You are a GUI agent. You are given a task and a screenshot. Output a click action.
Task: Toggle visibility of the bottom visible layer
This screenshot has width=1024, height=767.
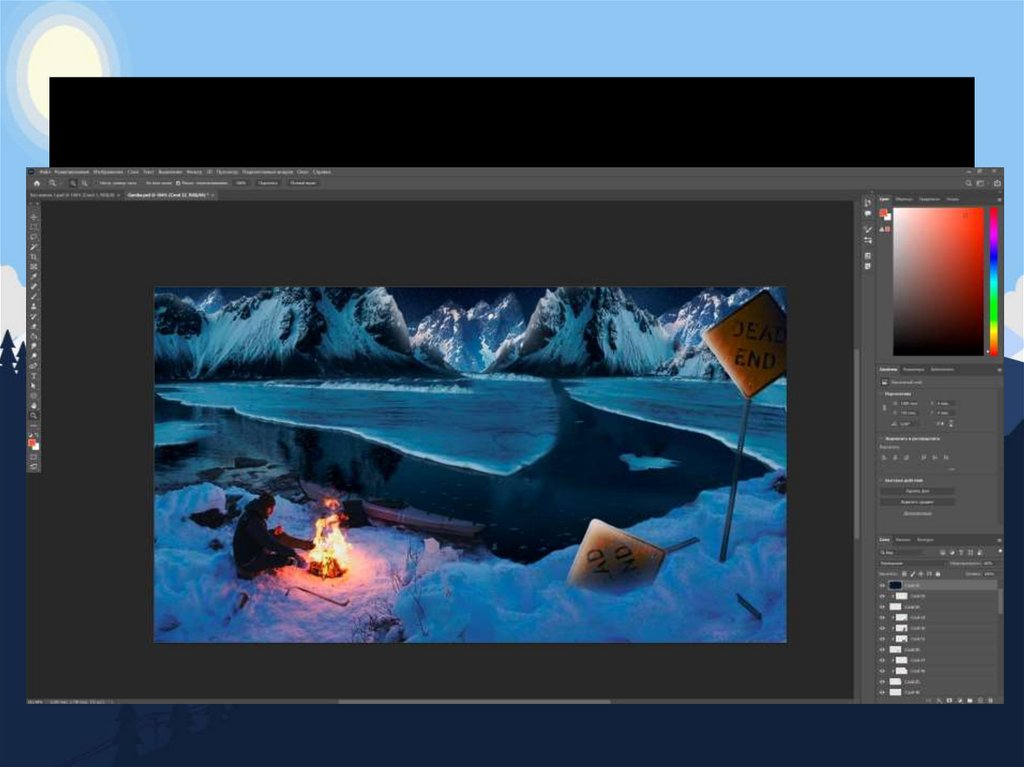coord(882,693)
